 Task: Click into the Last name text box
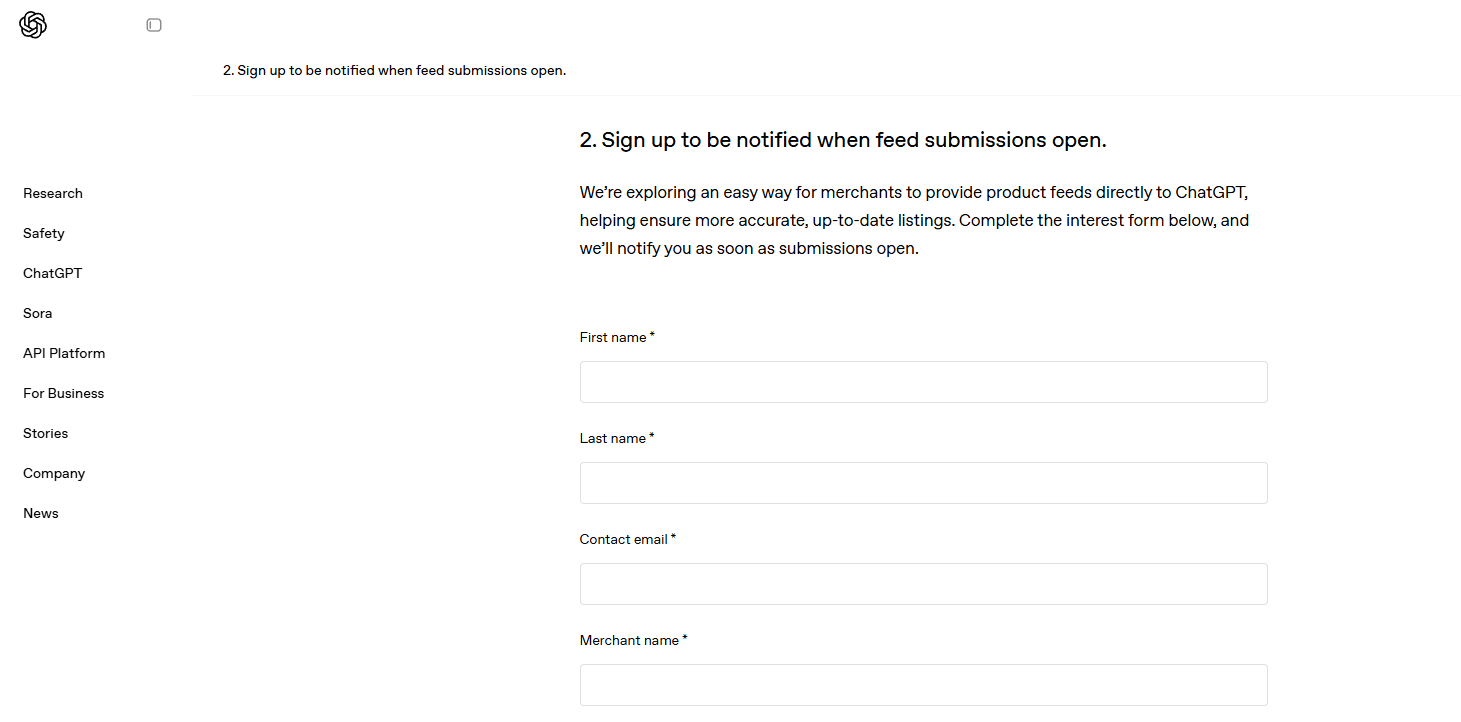923,483
